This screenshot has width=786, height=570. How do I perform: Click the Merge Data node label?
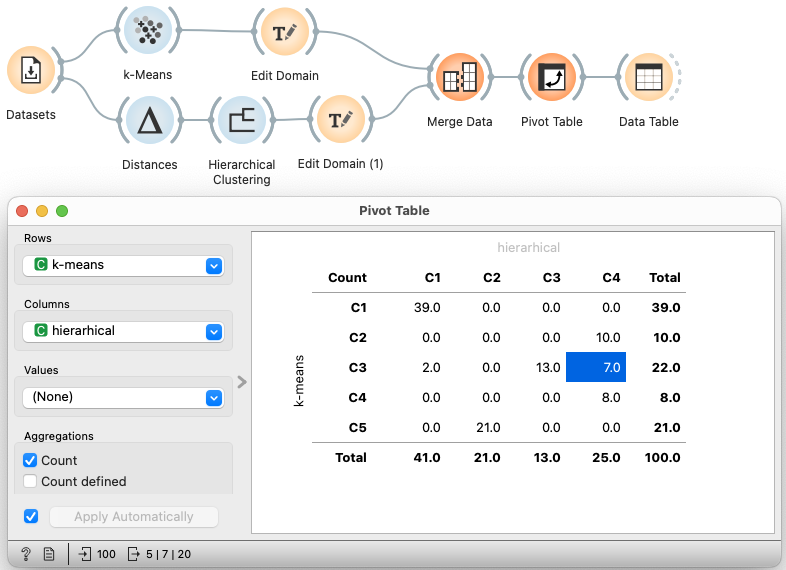pos(460,122)
